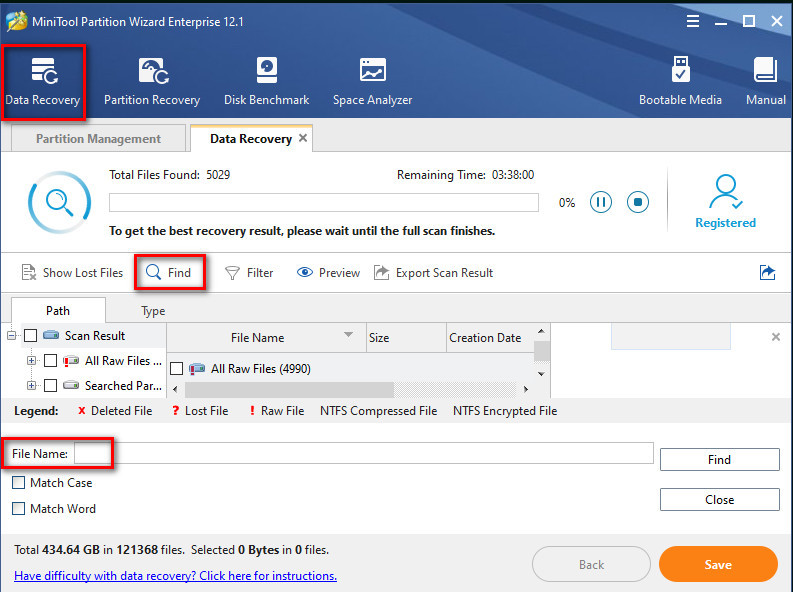Switch to the Type tab

tap(153, 311)
